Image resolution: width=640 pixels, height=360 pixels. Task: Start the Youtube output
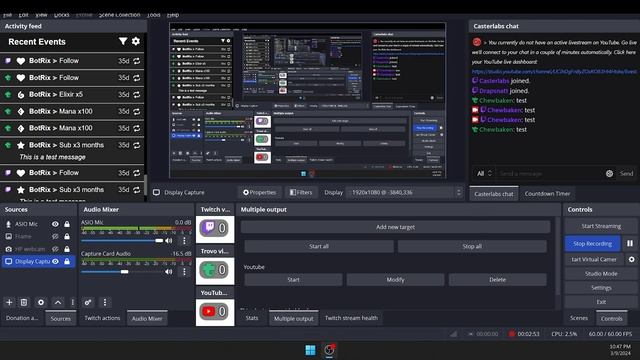[x=293, y=280]
